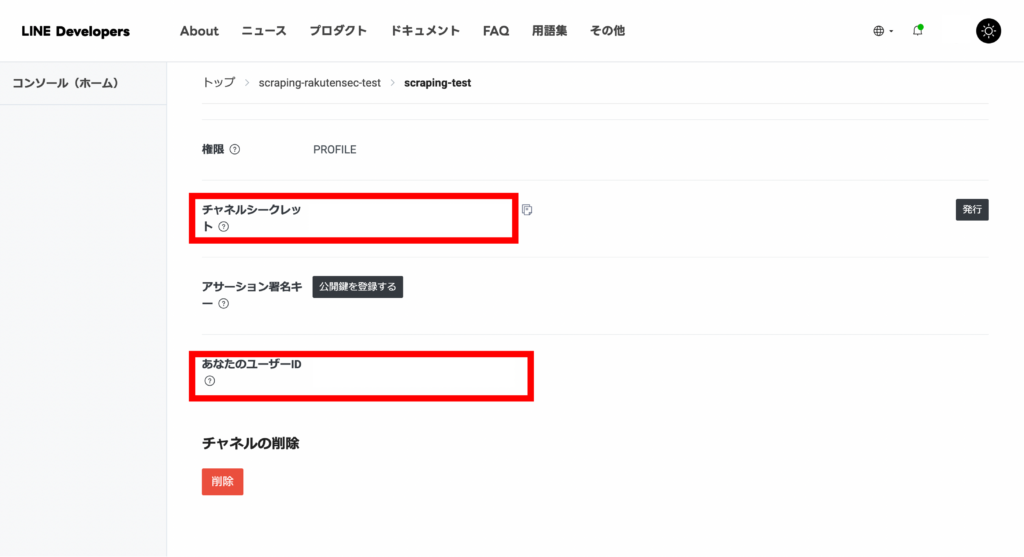Screen dimensions: 1024x557
Task: Click the アサーション署名キー label
Action: click(252, 294)
